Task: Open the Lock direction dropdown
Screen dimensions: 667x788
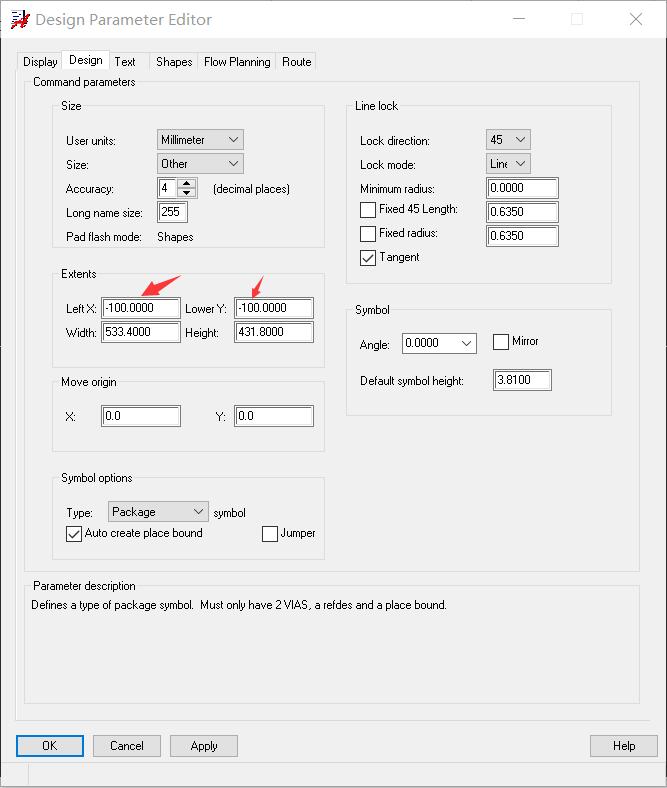Action: tap(508, 140)
